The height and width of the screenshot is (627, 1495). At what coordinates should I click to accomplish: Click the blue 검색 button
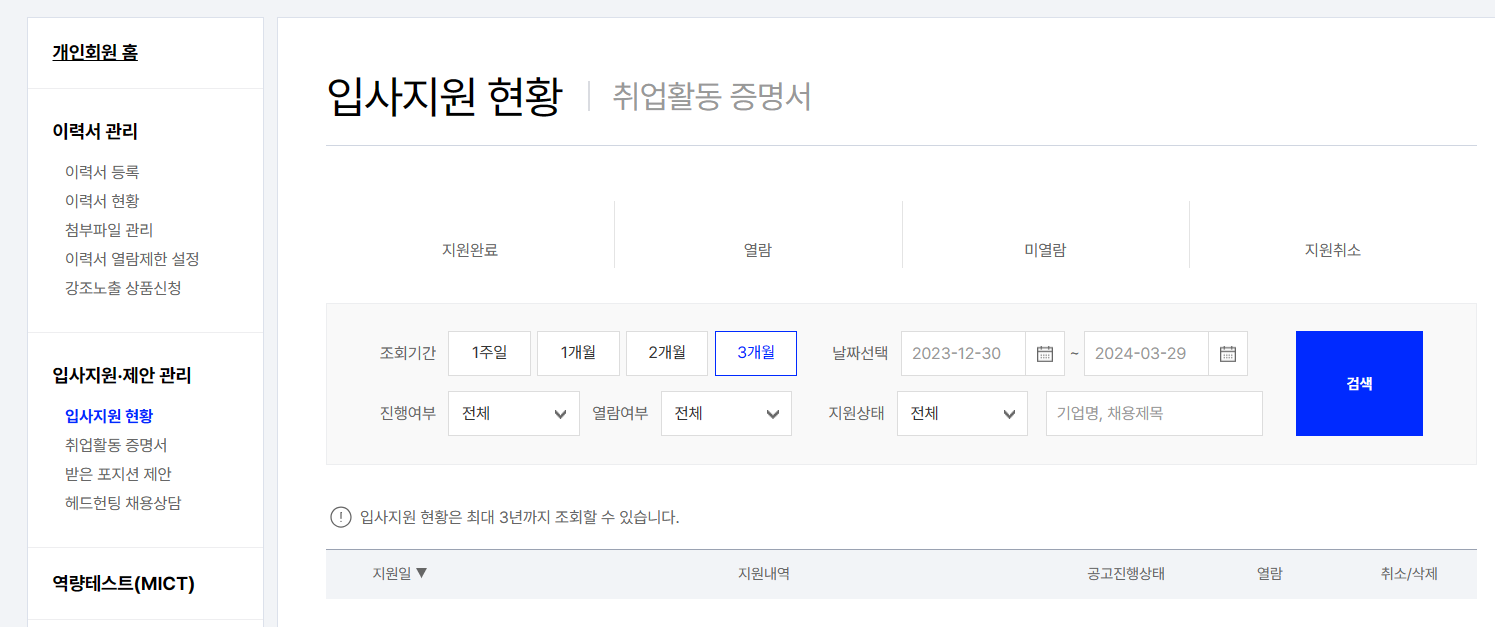pyautogui.click(x=1359, y=383)
